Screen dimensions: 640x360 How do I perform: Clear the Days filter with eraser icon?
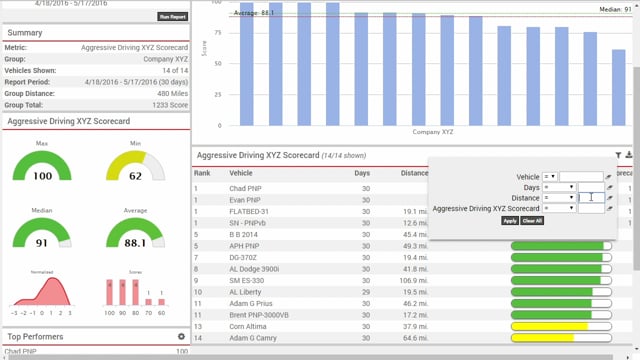point(610,187)
